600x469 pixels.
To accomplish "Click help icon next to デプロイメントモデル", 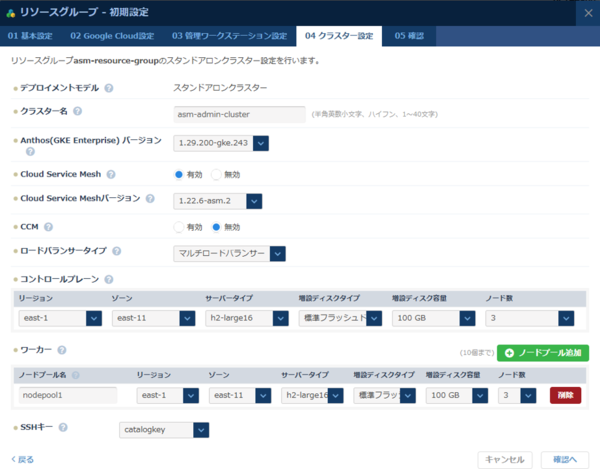I will coord(109,88).
